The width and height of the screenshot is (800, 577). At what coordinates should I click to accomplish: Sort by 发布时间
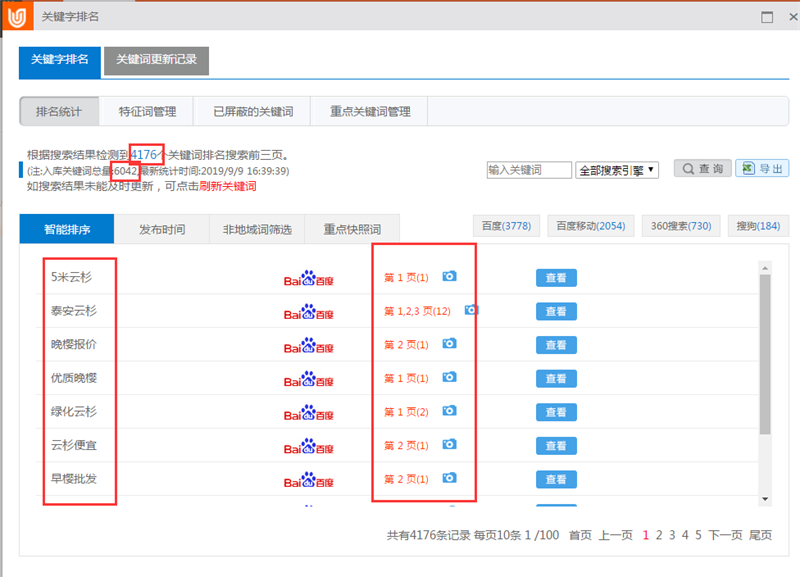[x=162, y=229]
